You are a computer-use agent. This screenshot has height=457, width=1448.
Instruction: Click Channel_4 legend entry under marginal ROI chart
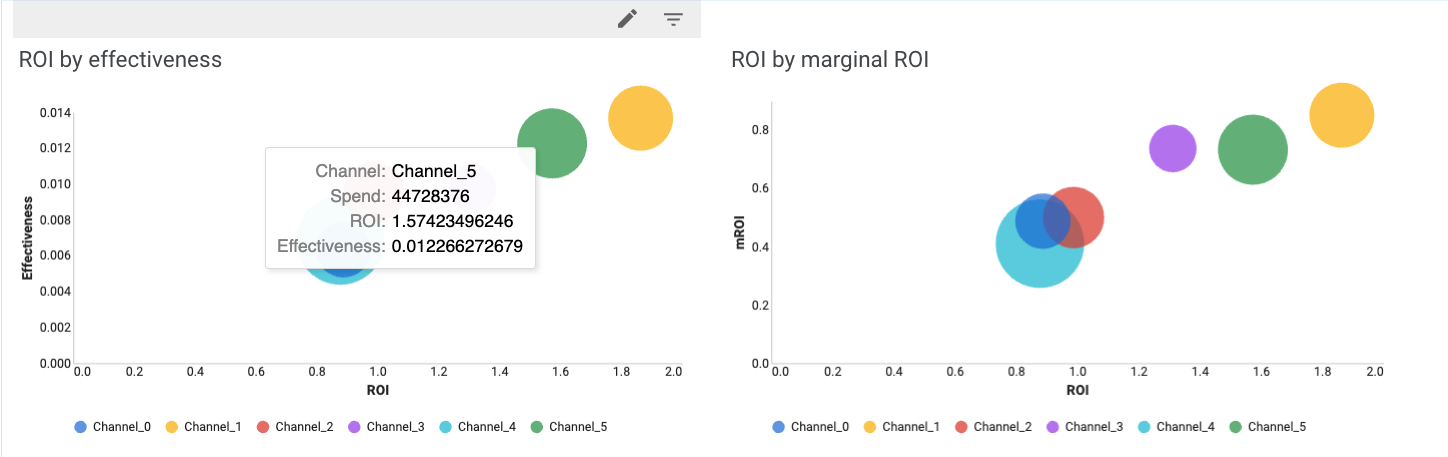tap(1175, 427)
